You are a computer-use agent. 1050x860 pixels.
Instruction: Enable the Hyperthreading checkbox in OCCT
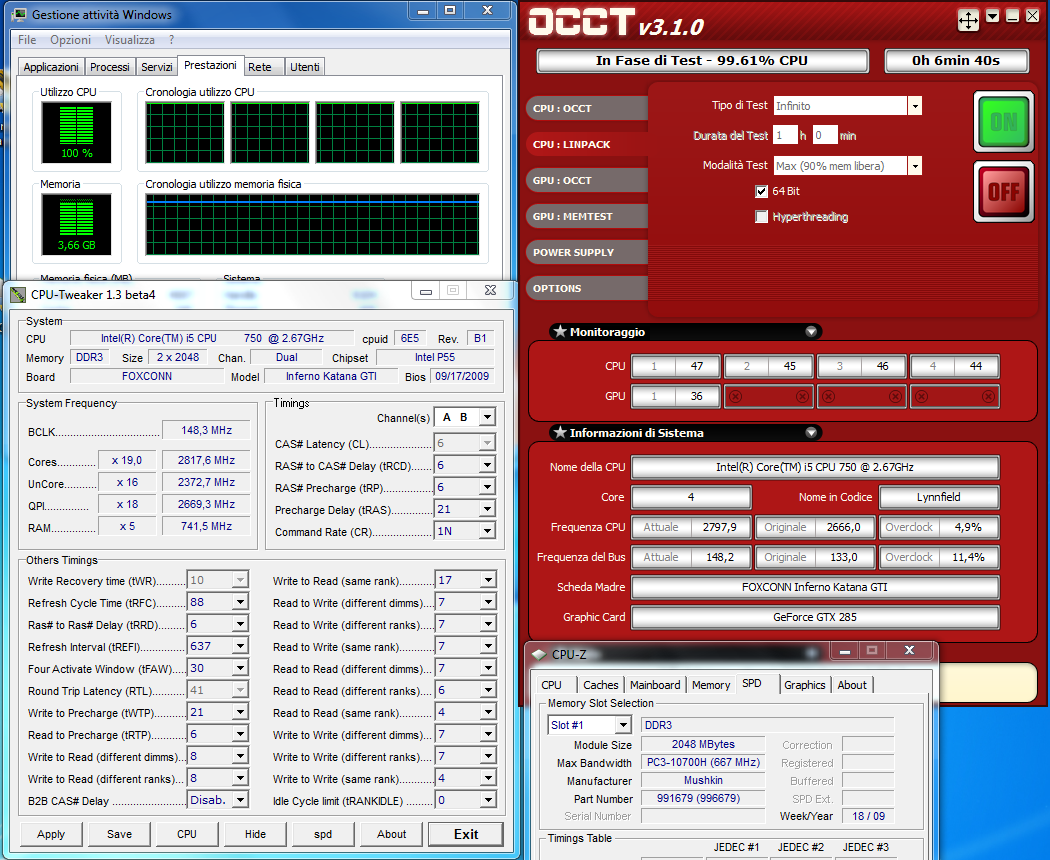pyautogui.click(x=761, y=217)
